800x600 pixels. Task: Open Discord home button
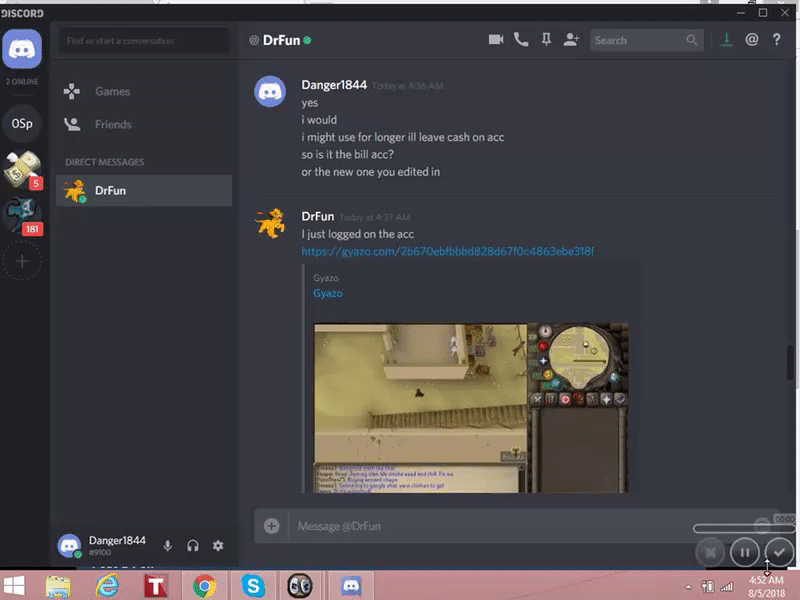point(22,49)
